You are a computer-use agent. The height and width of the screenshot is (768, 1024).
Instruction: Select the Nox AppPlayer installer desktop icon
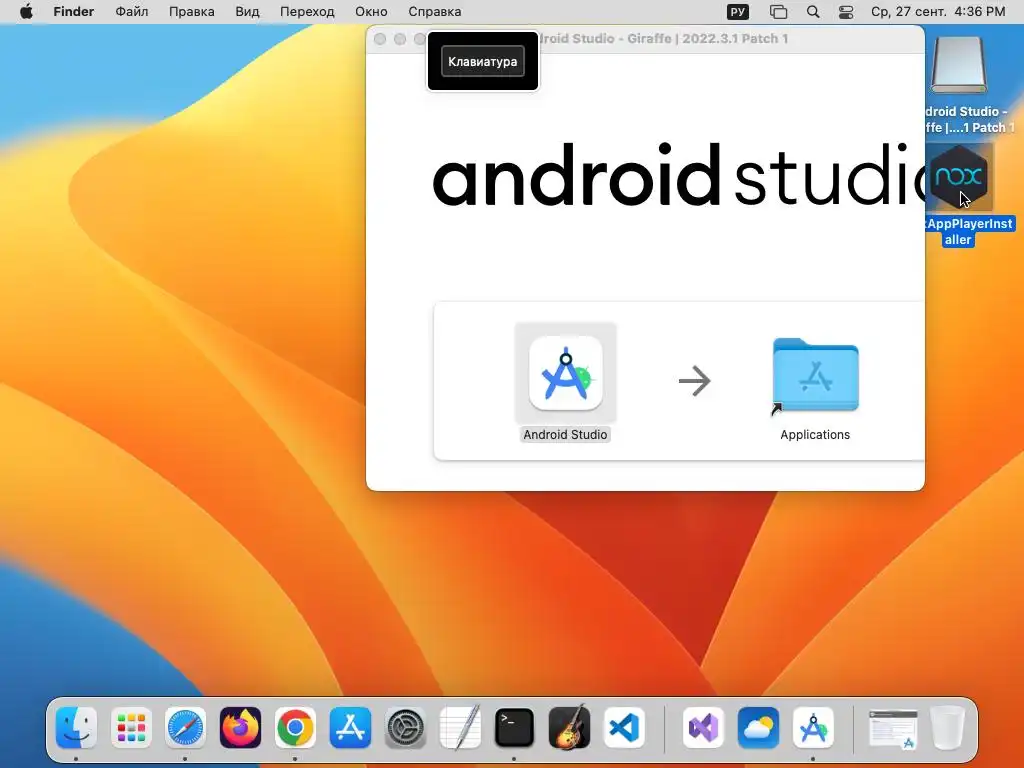tap(959, 177)
